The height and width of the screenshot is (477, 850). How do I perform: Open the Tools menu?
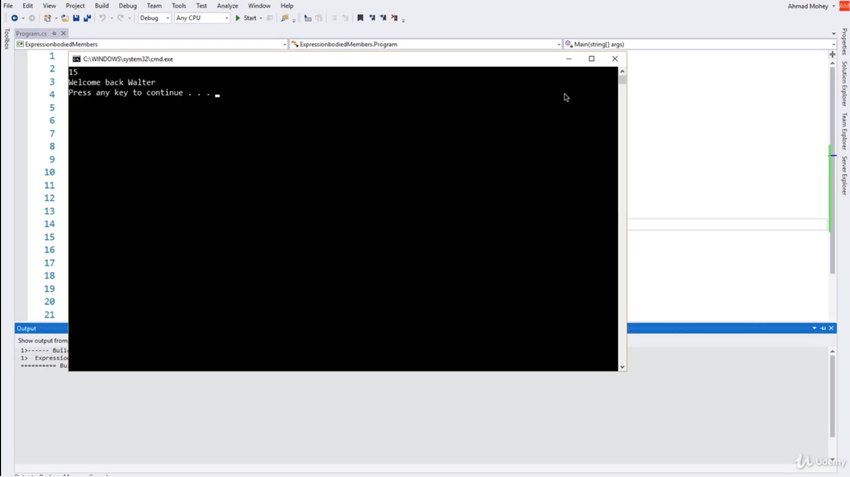179,5
